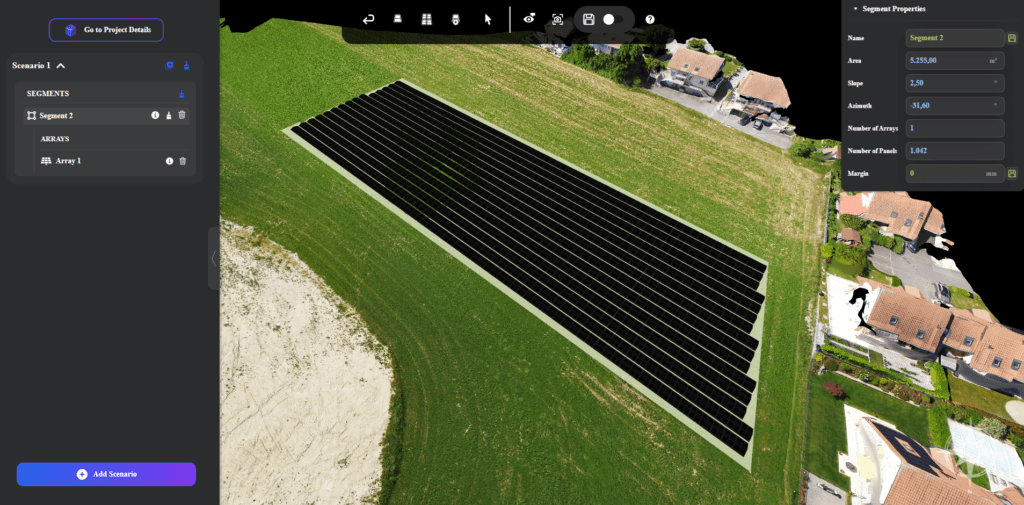Screen dimensions: 1024x505
Task: Collapse the sidebar using the edge handle
Action: point(214,259)
